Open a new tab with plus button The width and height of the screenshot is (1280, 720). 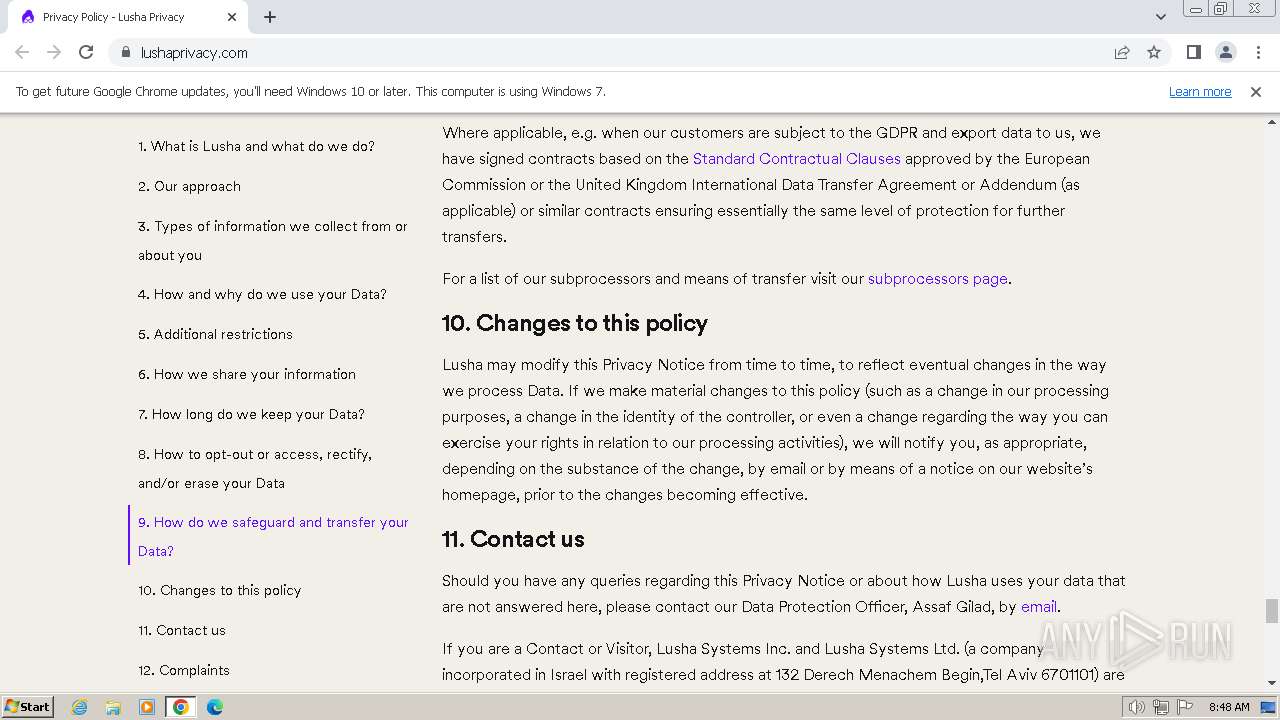pyautogui.click(x=270, y=17)
